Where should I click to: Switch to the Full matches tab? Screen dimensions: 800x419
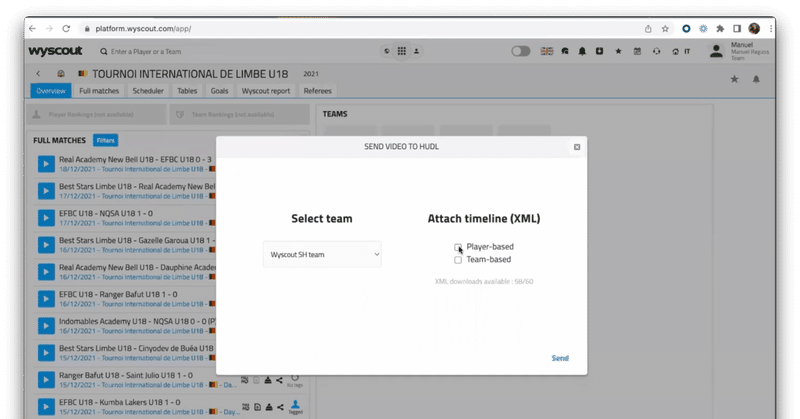pos(99,91)
